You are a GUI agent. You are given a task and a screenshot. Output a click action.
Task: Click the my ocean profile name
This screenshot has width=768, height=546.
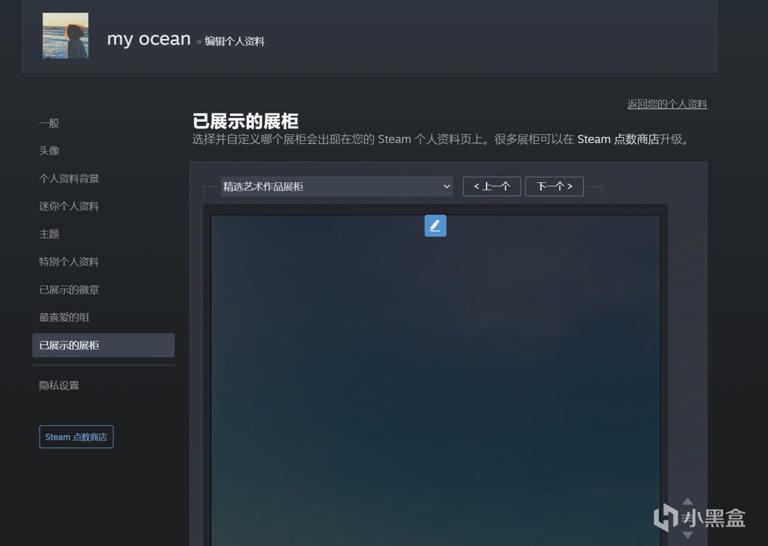[149, 39]
